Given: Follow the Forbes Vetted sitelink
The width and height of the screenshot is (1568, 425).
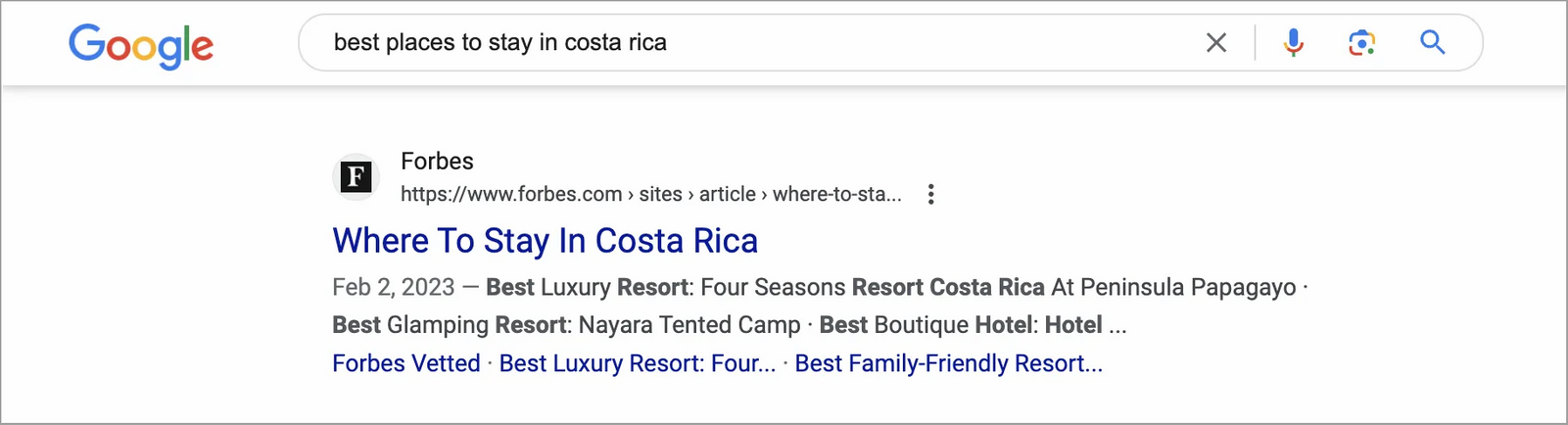Looking at the screenshot, I should click(x=405, y=363).
